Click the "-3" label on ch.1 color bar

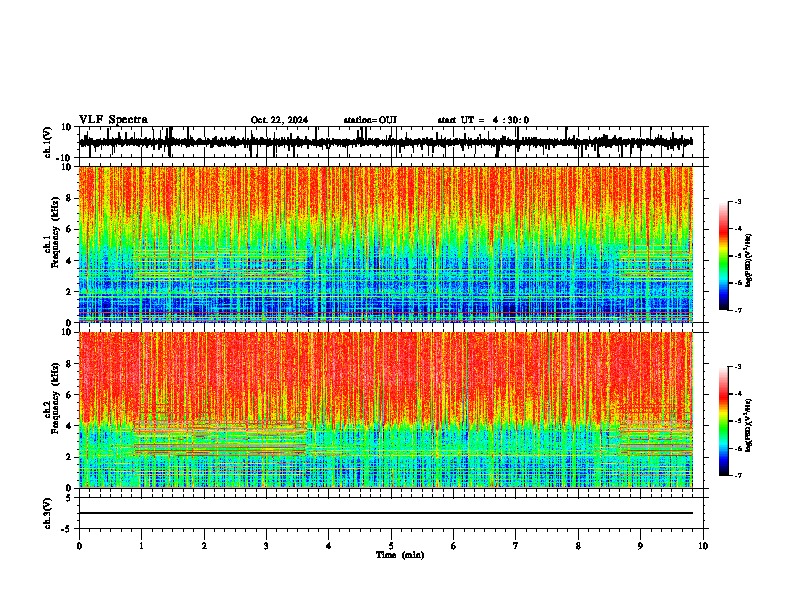(738, 201)
